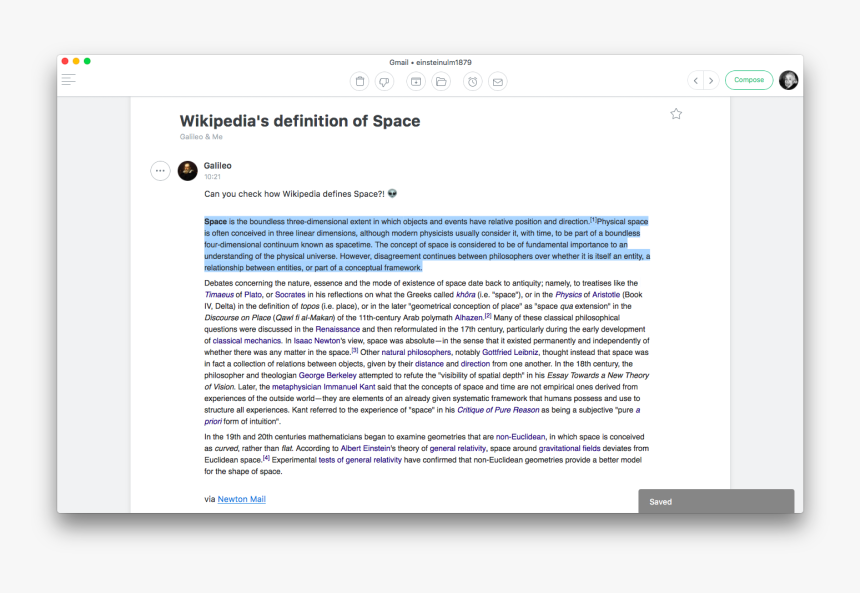Image resolution: width=860 pixels, height=593 pixels.
Task: Archive the conversation using the archive icon
Action: (x=416, y=82)
